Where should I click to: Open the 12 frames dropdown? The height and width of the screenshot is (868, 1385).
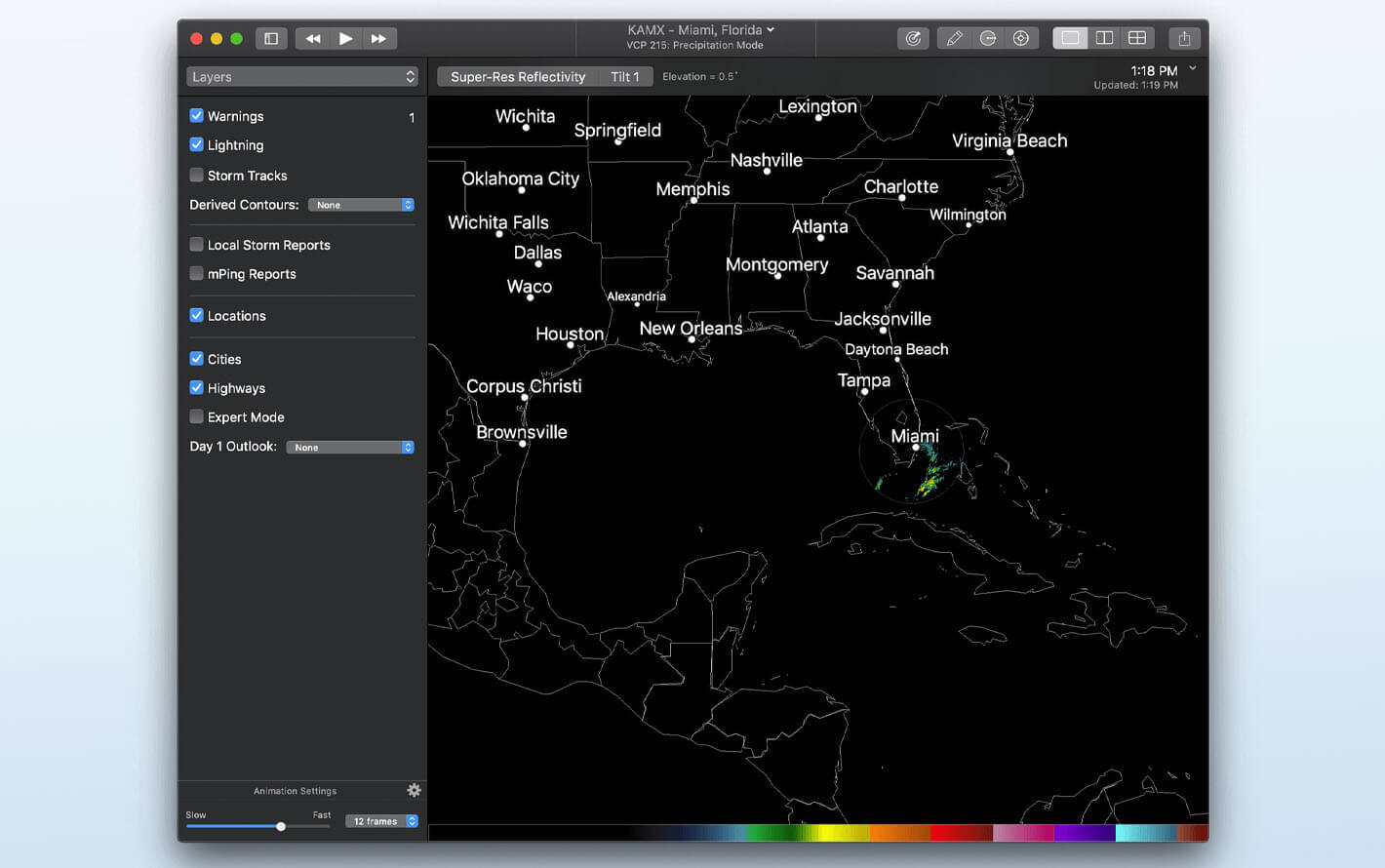tap(381, 821)
